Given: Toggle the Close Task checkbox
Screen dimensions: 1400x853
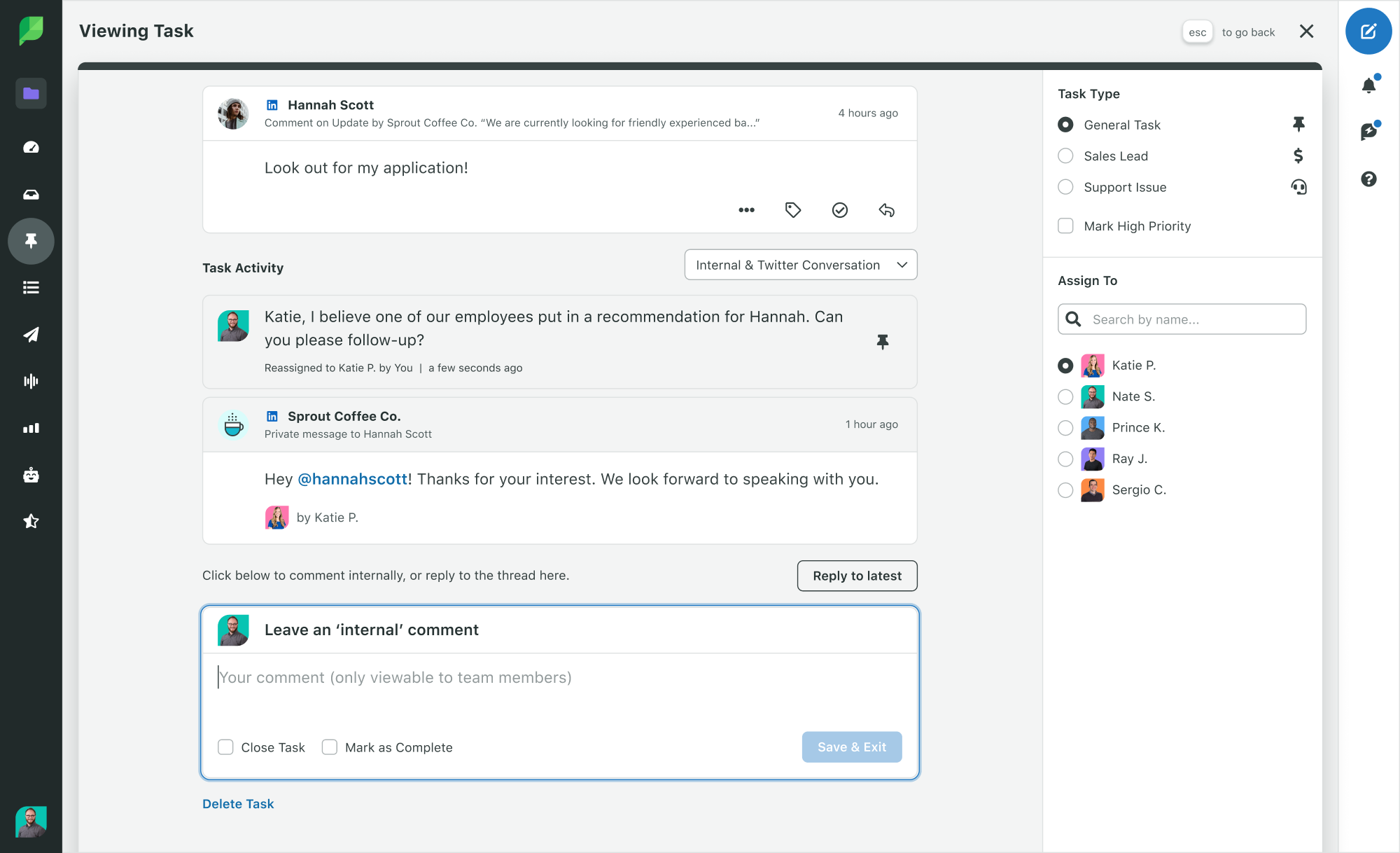Looking at the screenshot, I should pyautogui.click(x=226, y=748).
